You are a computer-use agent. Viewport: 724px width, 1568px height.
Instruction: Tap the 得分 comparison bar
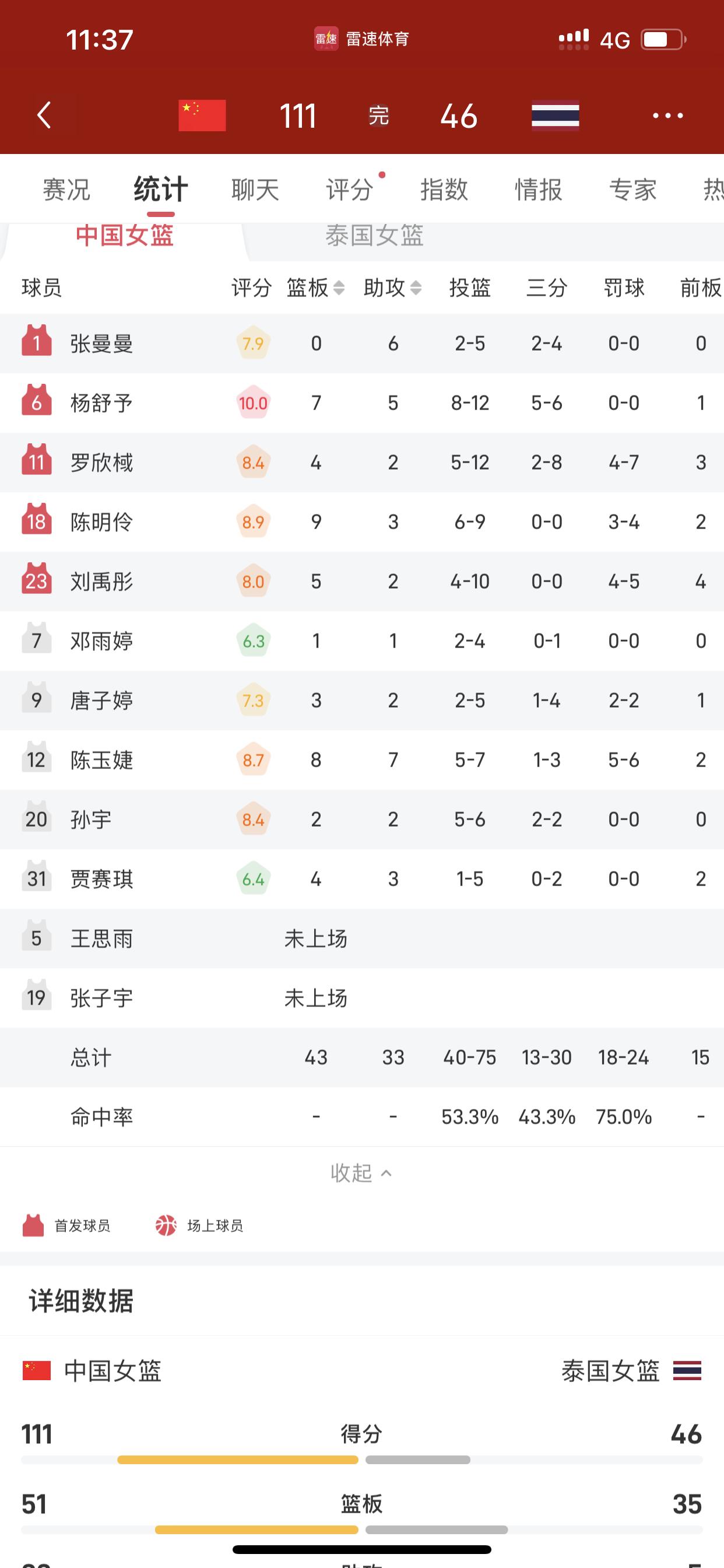click(x=362, y=1459)
